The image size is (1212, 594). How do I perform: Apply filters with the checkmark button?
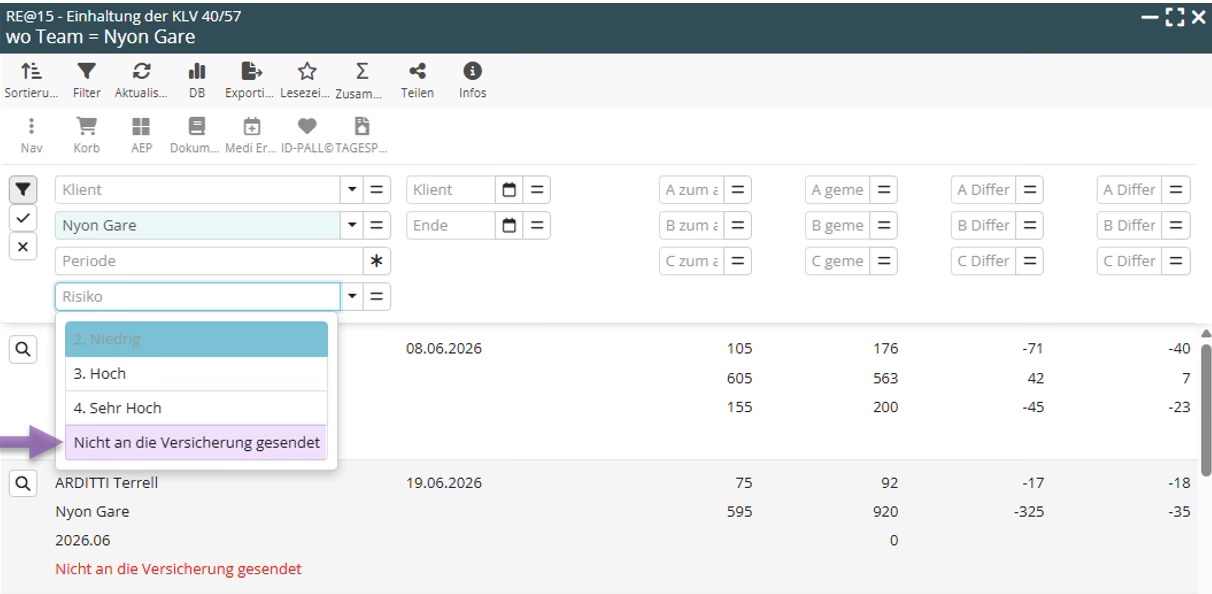click(x=23, y=217)
